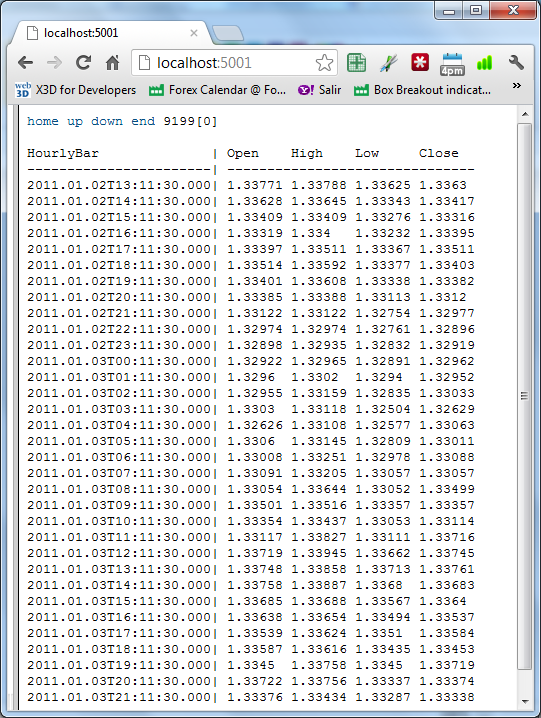Click the Open column header
The image size is (541, 718).
[243, 154]
